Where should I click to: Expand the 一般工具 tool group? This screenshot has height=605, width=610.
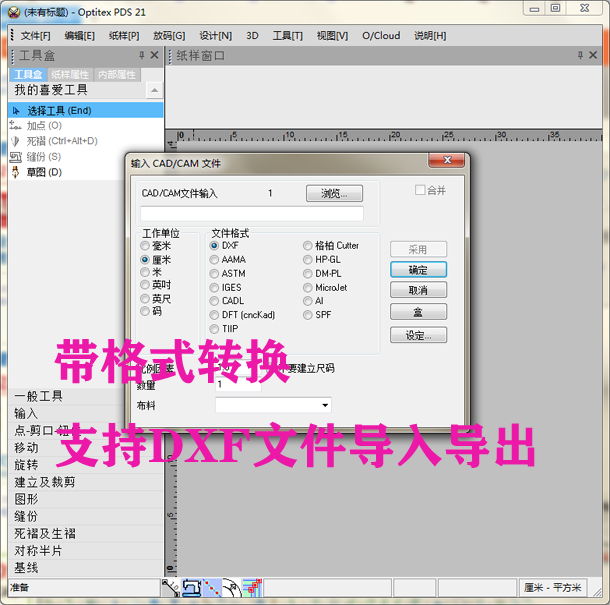(66, 396)
